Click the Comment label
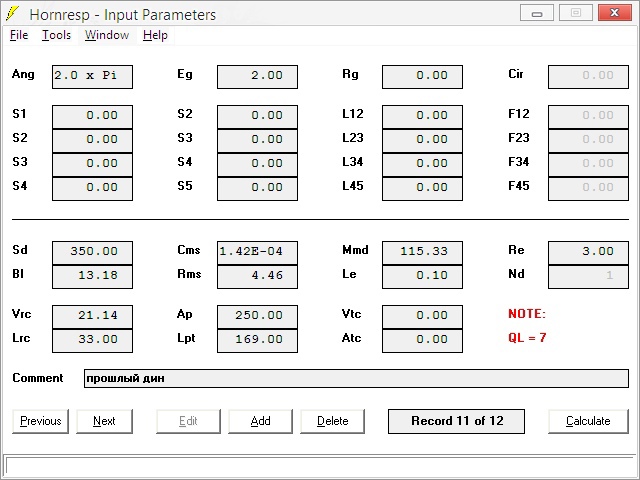 38,378
